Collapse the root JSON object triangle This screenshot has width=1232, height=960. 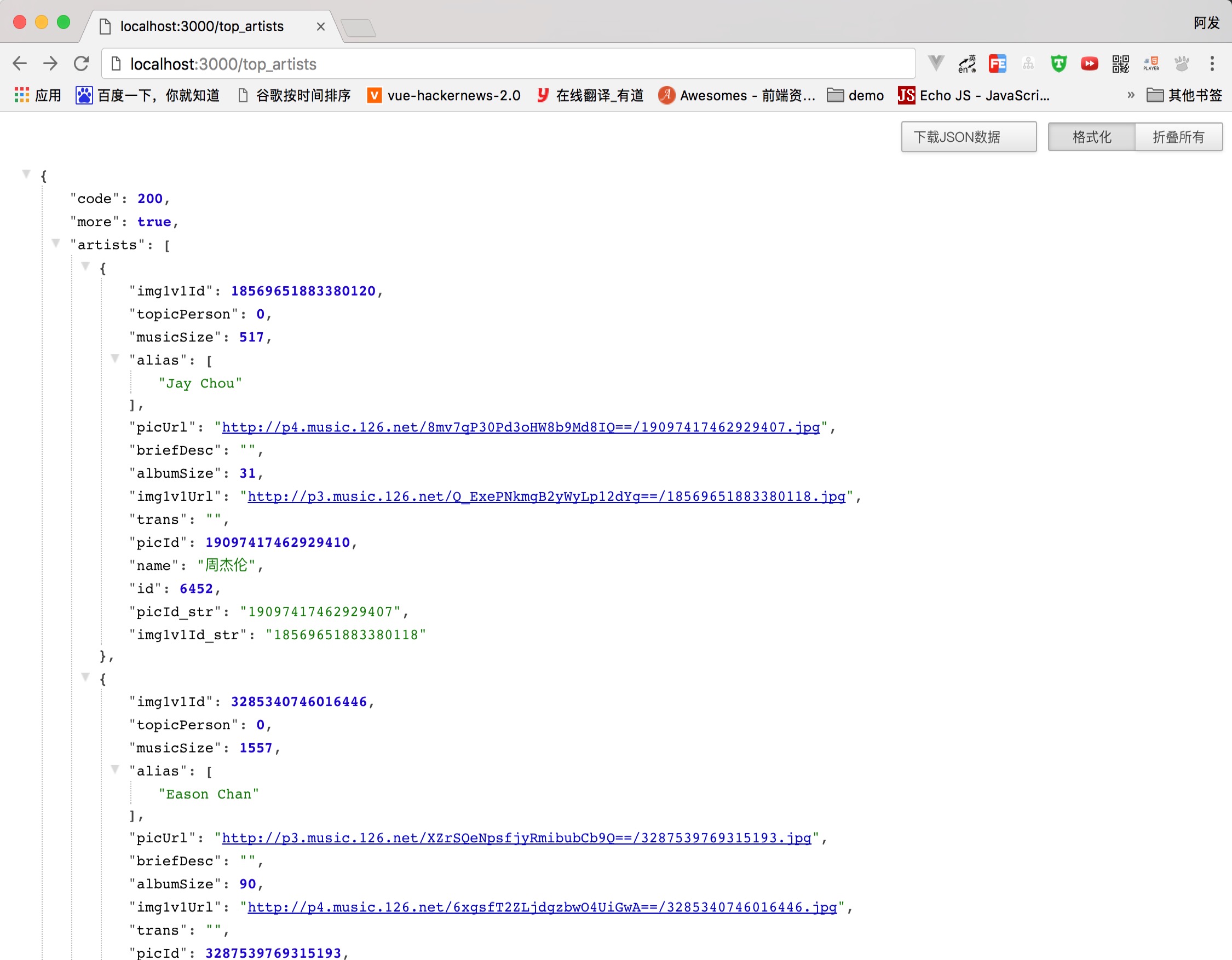(26, 174)
